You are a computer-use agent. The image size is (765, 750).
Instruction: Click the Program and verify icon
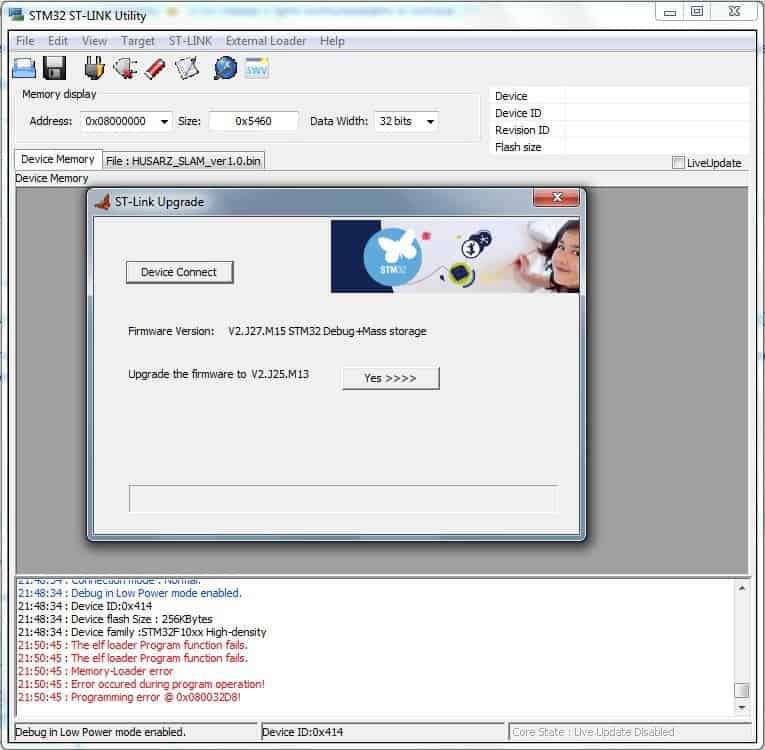pos(187,68)
